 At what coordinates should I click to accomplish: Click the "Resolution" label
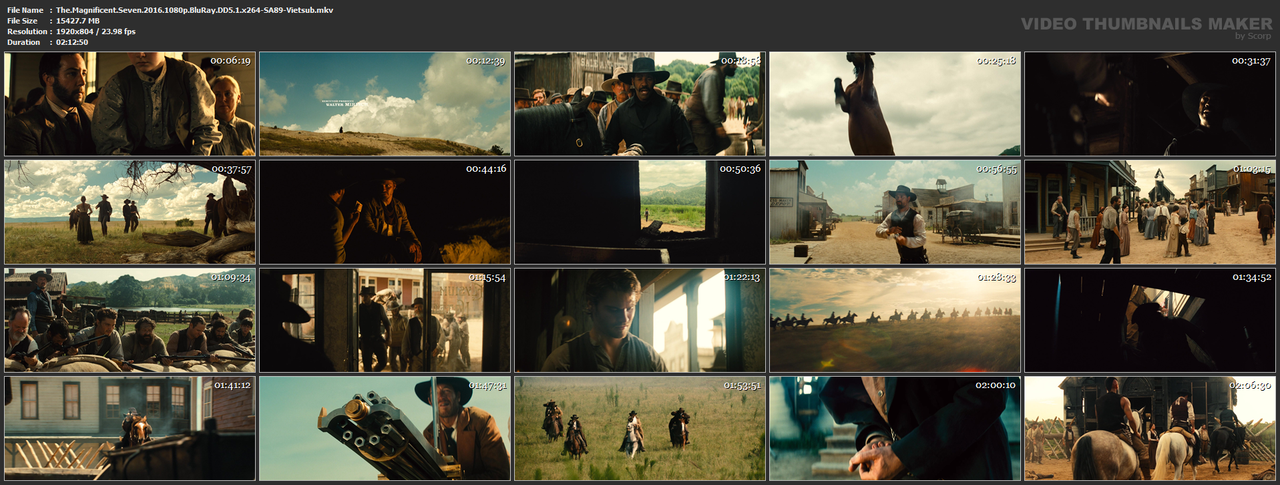click(x=25, y=31)
